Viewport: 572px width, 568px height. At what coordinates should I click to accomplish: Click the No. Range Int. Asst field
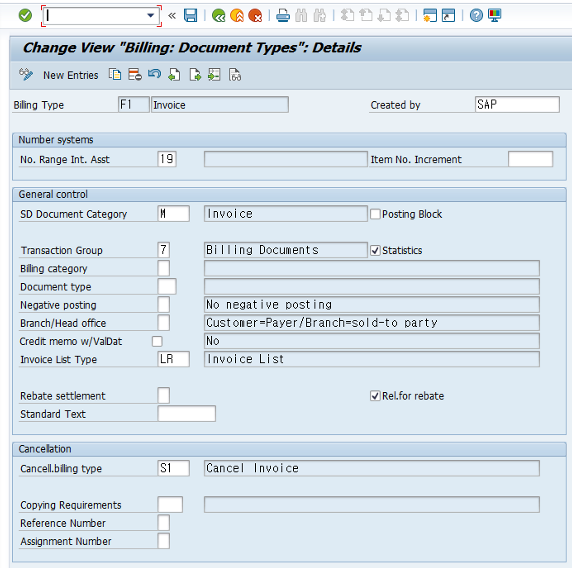pyautogui.click(x=167, y=159)
